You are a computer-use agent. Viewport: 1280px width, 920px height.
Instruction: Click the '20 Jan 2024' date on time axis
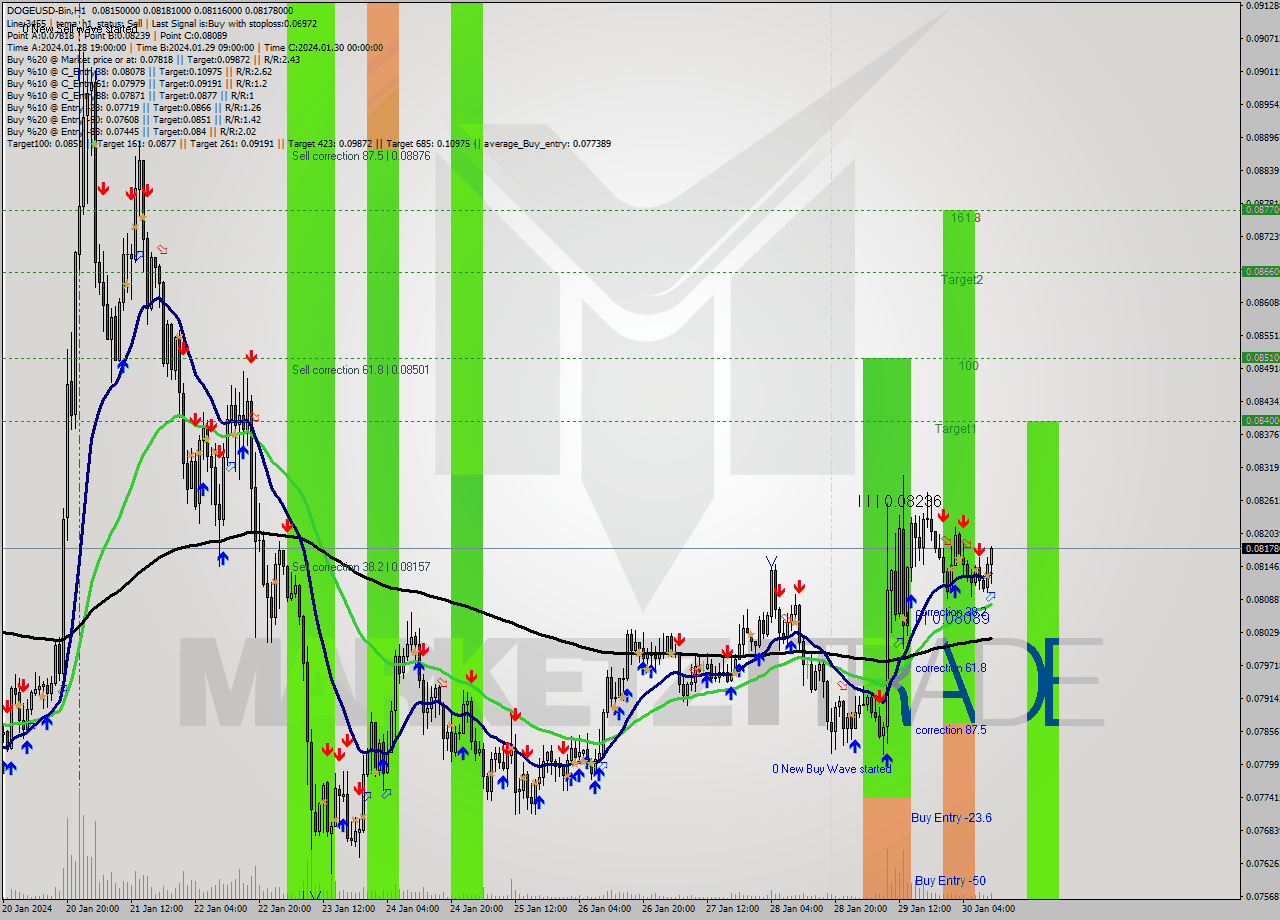[x=28, y=908]
